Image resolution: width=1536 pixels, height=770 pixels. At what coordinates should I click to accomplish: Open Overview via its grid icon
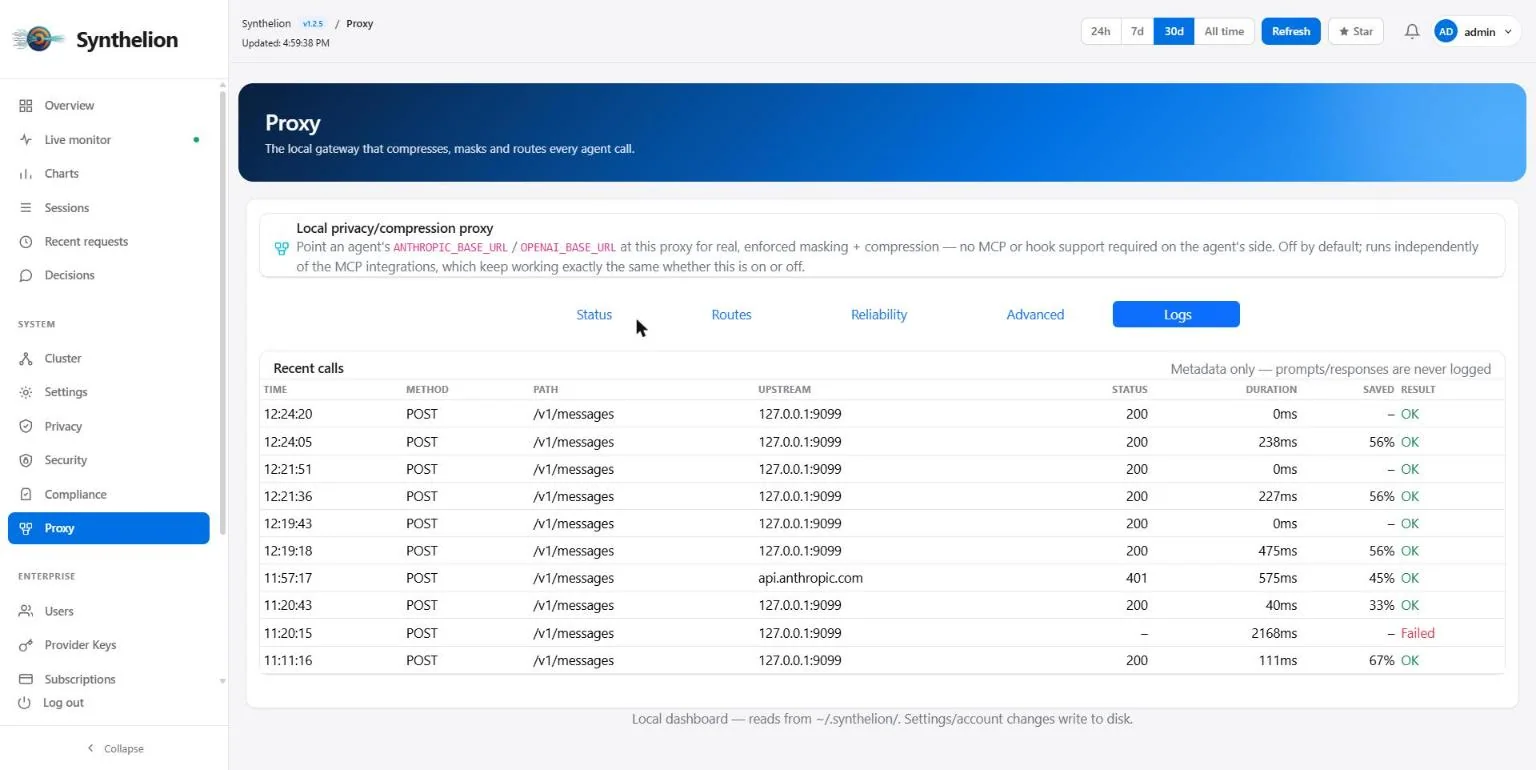pos(26,106)
